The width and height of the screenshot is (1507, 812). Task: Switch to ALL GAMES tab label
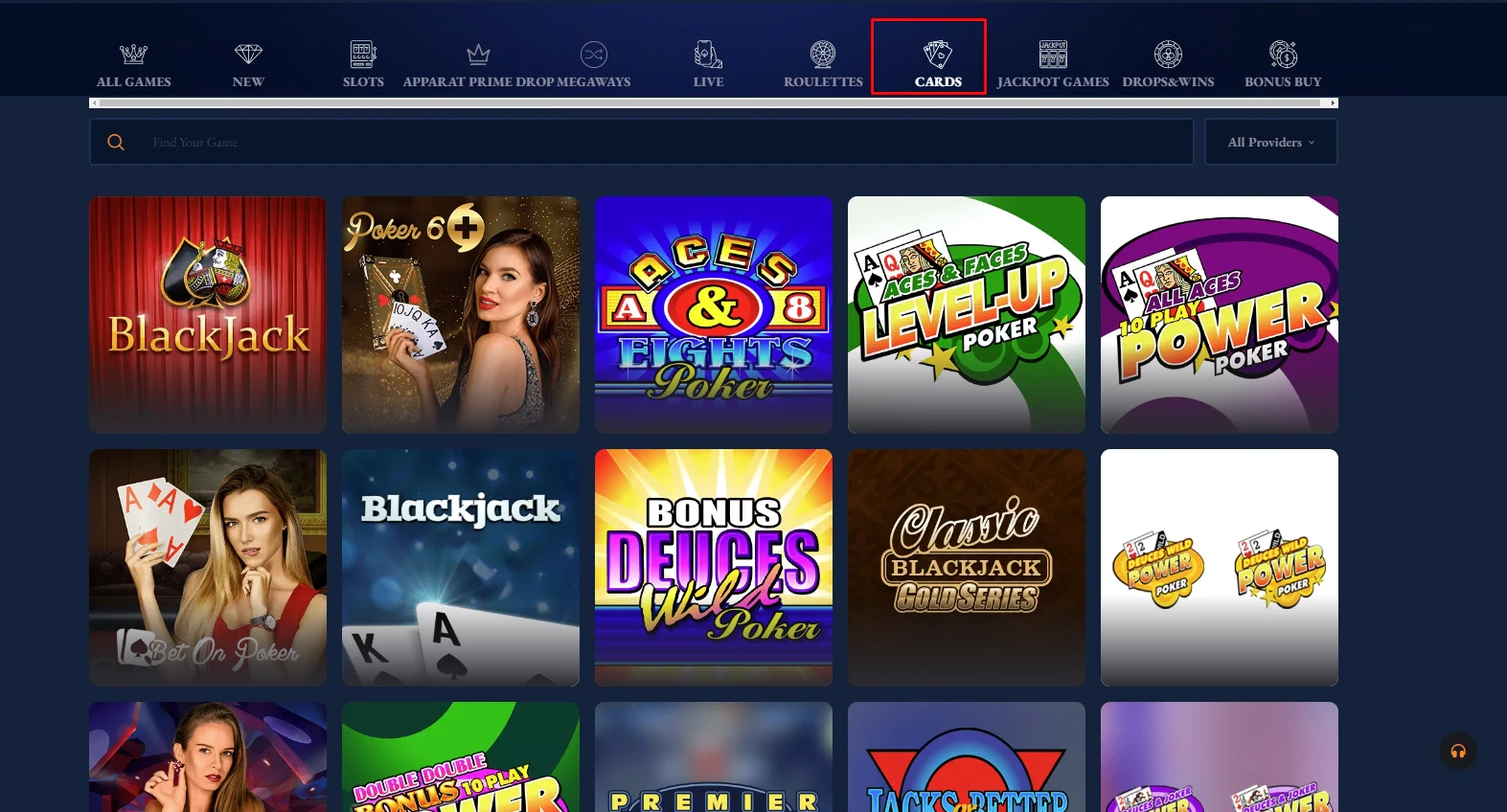point(133,82)
